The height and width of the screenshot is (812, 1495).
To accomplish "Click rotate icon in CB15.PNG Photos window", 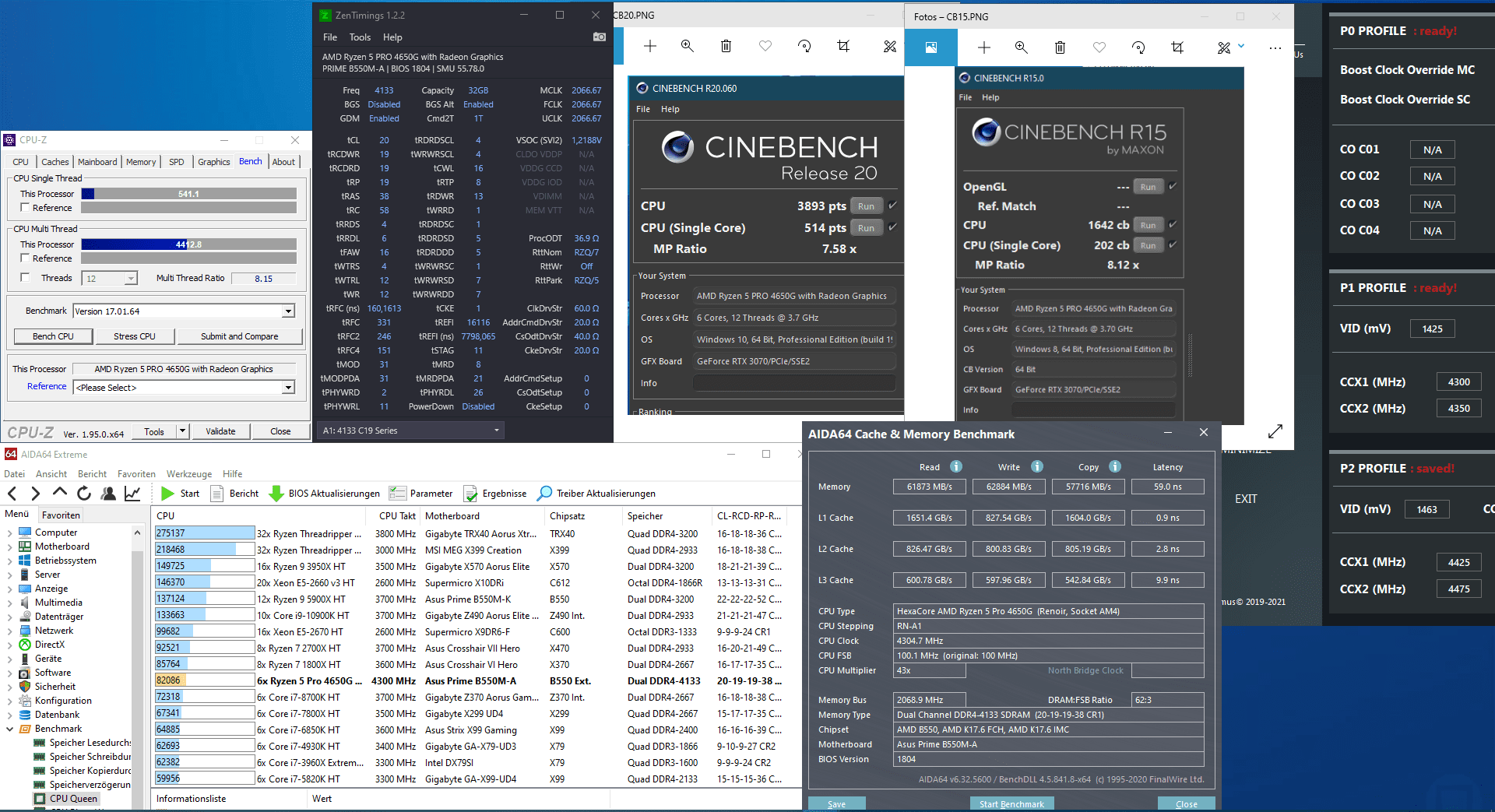I will tap(1138, 47).
